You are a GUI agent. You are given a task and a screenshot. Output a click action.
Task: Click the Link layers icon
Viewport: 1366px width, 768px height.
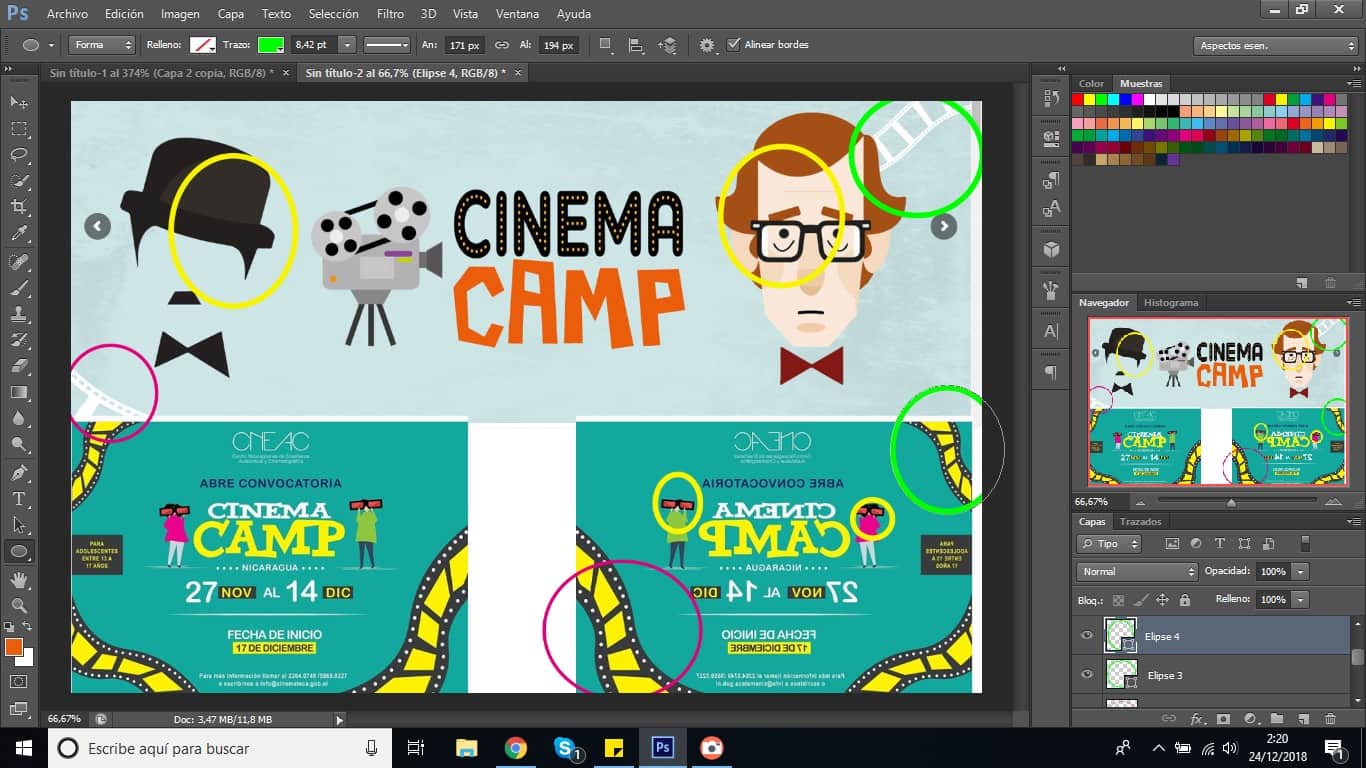click(x=1169, y=719)
